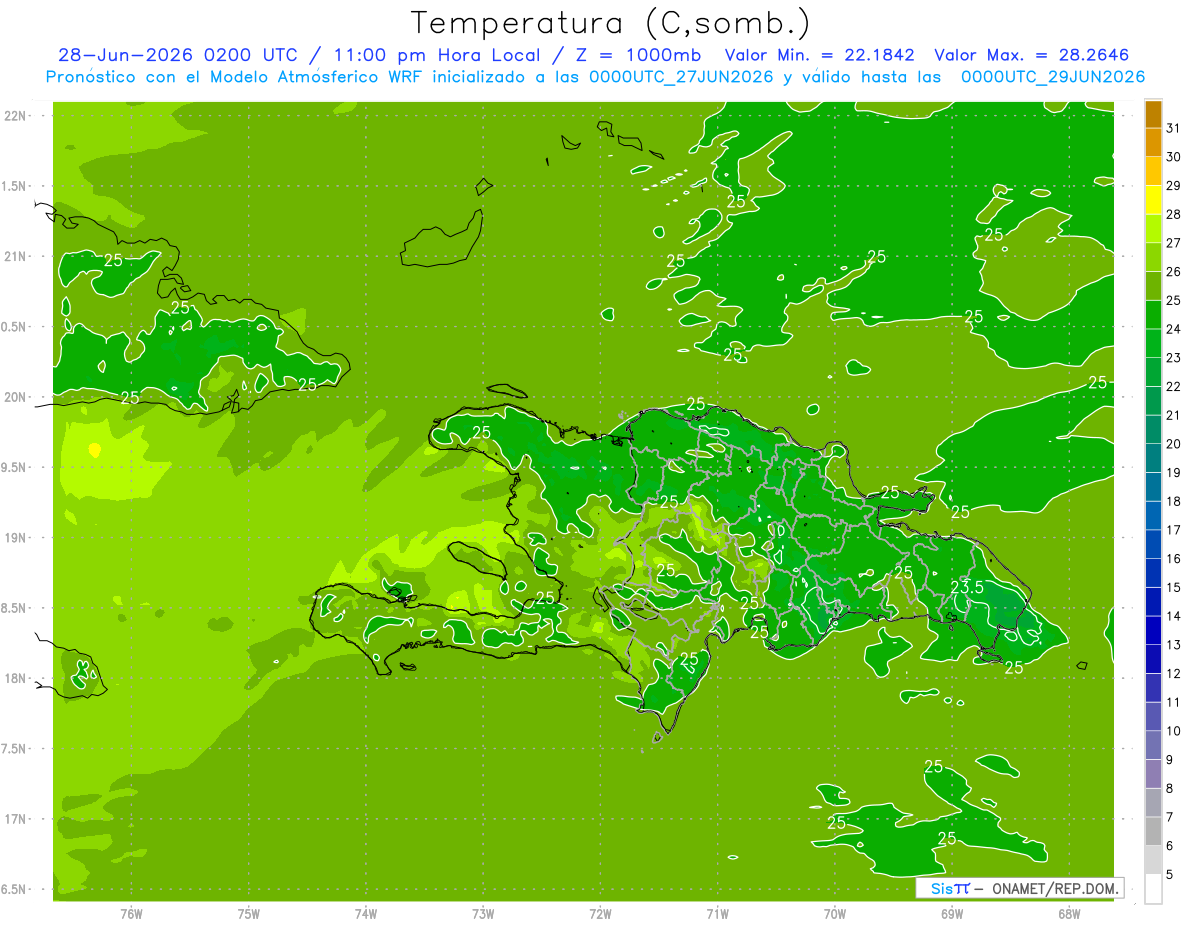Click the title "Temperatura (C,somb.)"
1200x927 pixels.
(610, 23)
